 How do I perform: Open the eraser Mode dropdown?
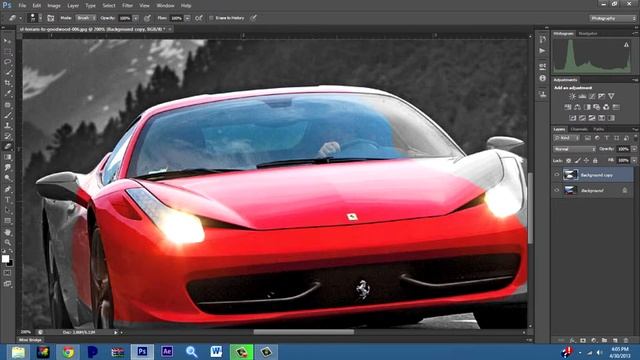(x=86, y=18)
